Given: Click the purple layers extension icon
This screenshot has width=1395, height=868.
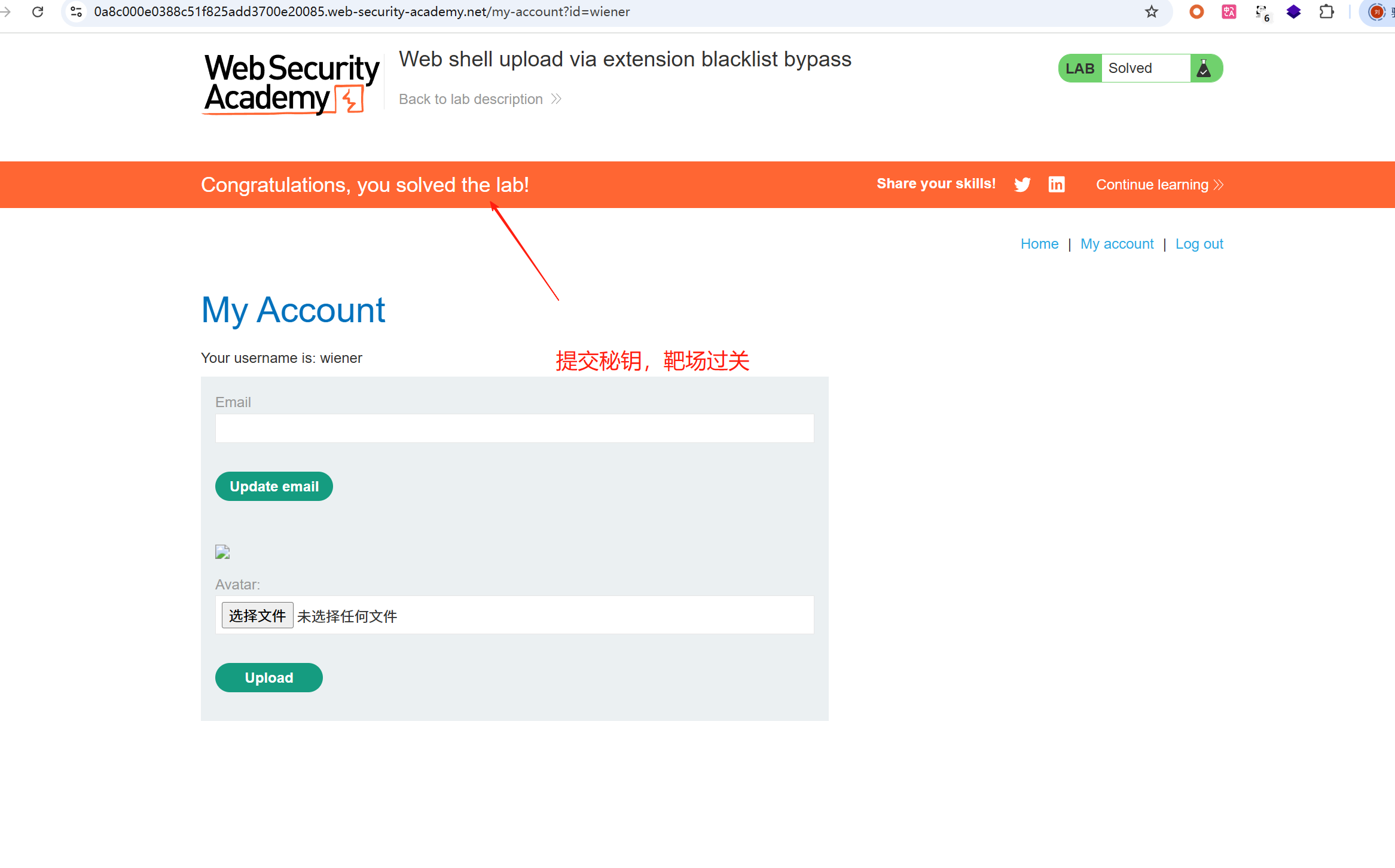Looking at the screenshot, I should pos(1293,12).
